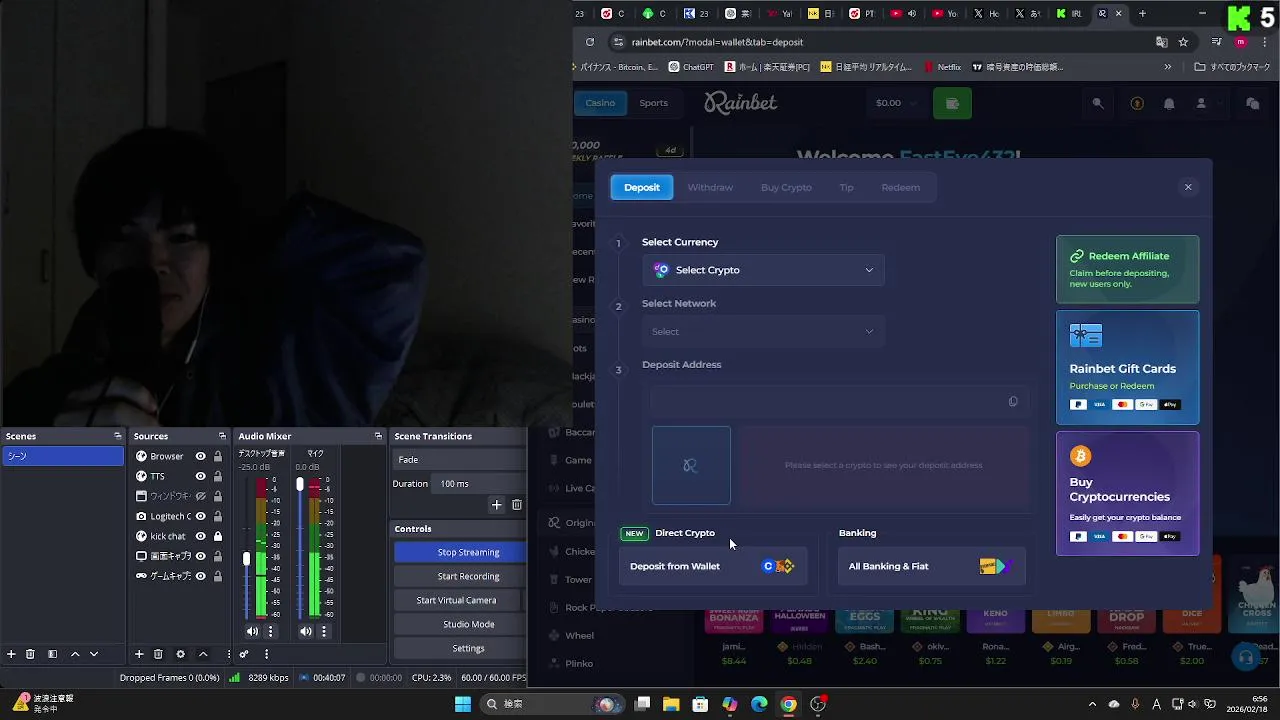Move scene down in Scenes panel
Screen dimensions: 1280x720
[x=94, y=654]
